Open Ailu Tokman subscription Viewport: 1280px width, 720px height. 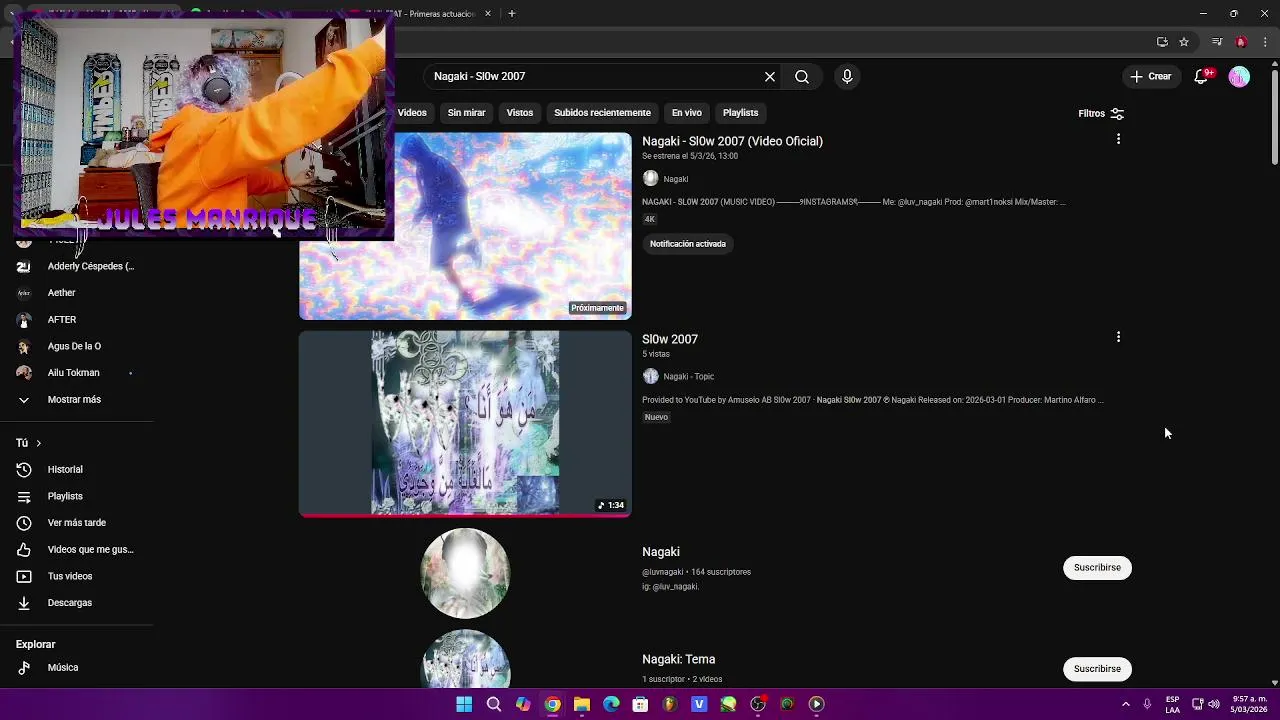[x=76, y=373]
